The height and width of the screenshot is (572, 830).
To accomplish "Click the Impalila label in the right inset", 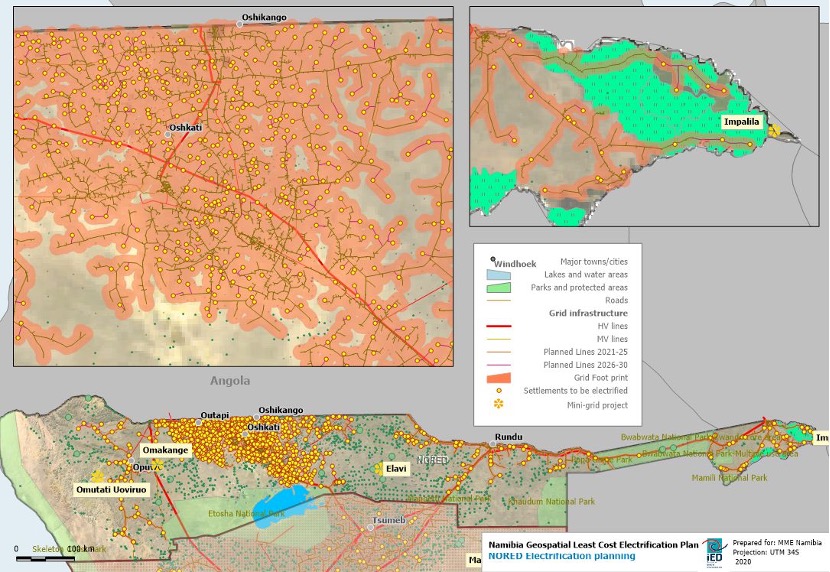I will [x=742, y=123].
